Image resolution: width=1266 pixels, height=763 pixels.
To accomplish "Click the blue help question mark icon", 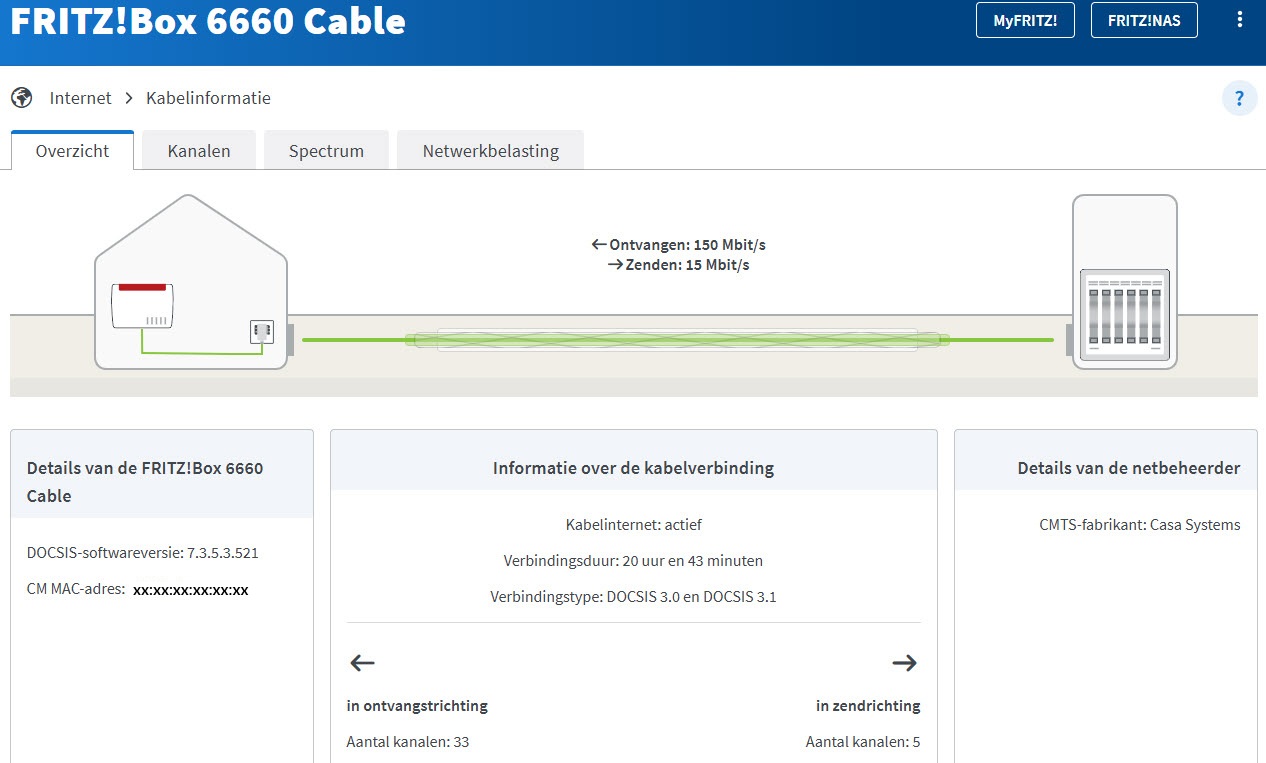I will point(1239,98).
